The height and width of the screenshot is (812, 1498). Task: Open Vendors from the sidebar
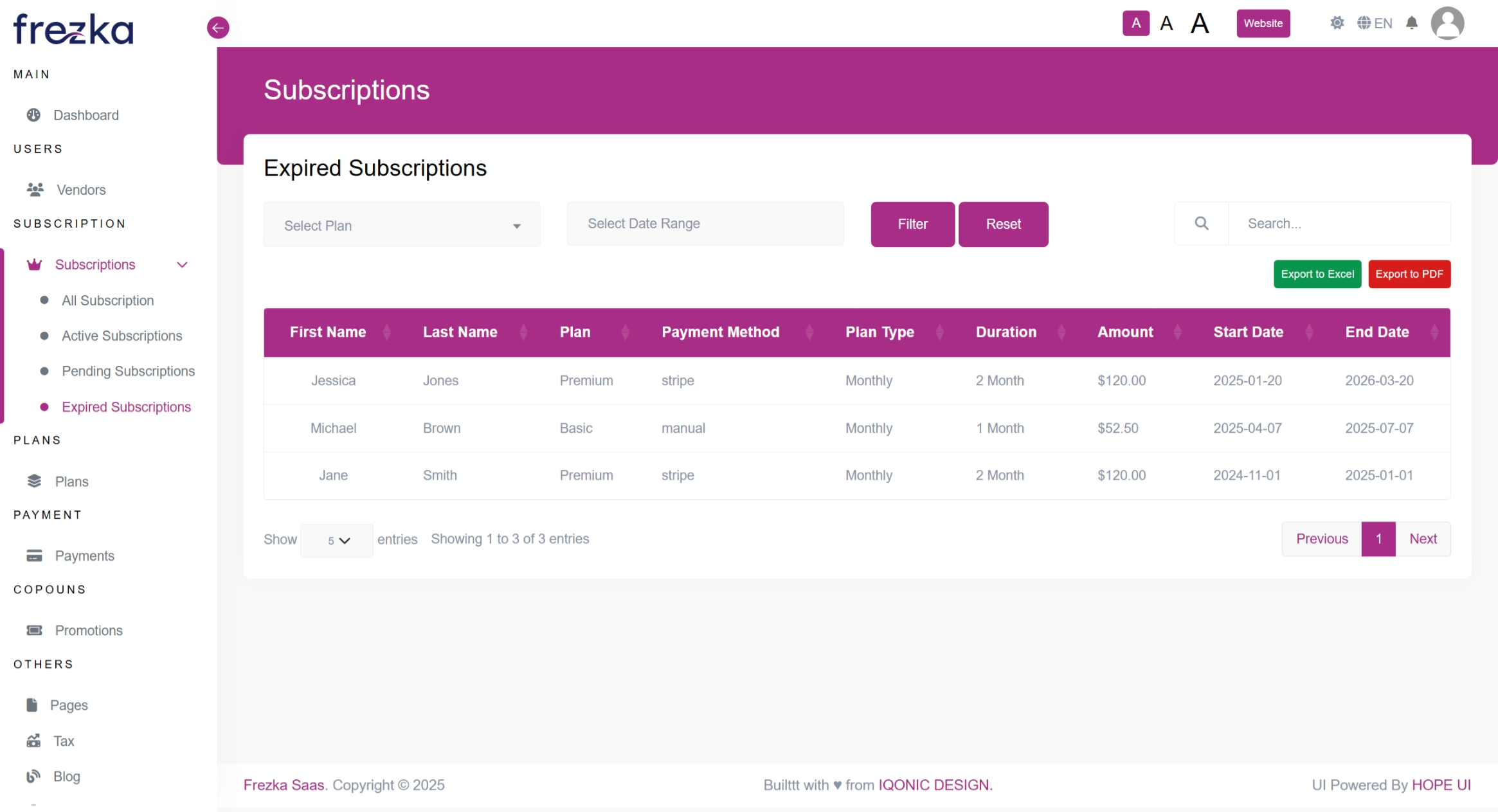point(81,190)
